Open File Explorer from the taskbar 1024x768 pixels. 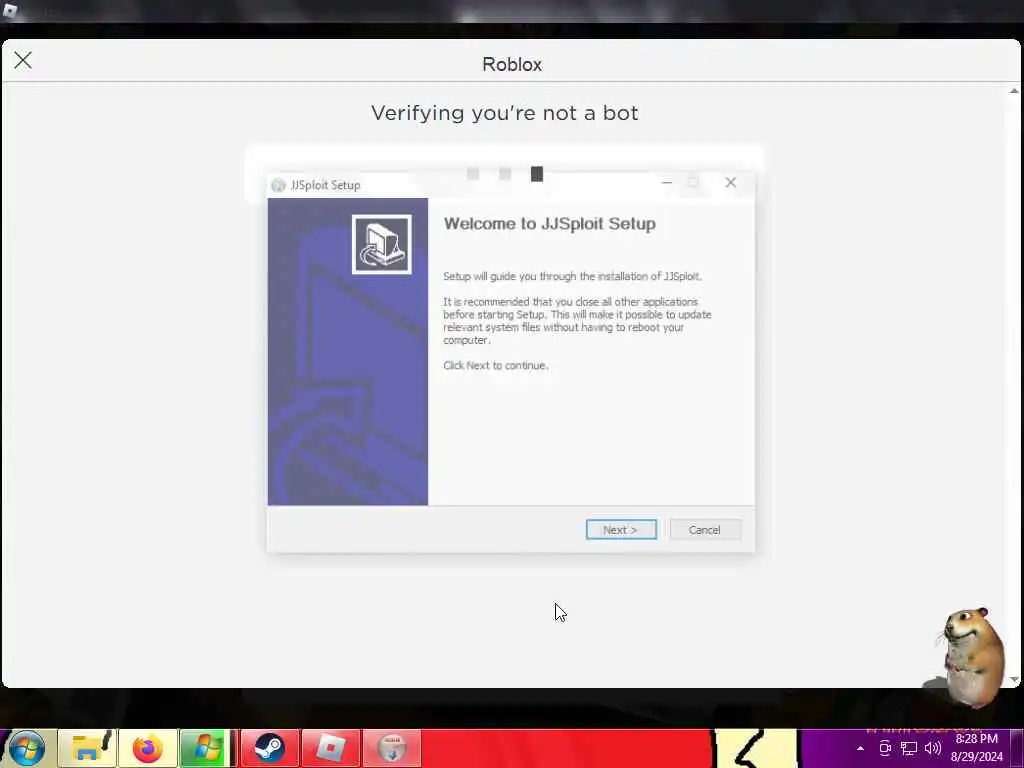tap(88, 748)
